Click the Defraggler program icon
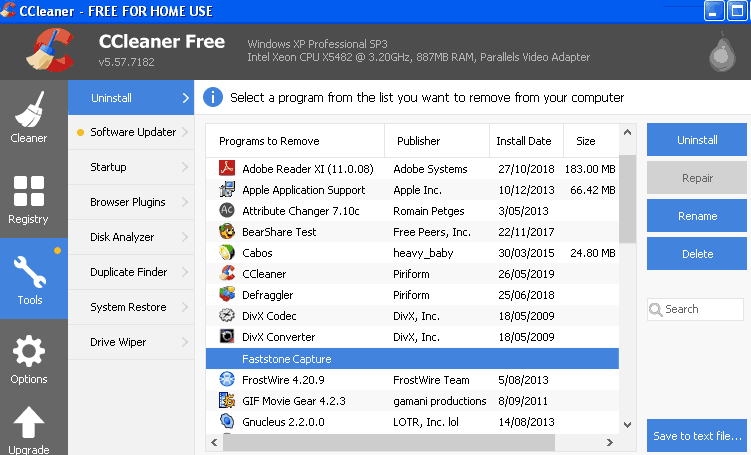The width and height of the screenshot is (751, 455). (x=226, y=295)
